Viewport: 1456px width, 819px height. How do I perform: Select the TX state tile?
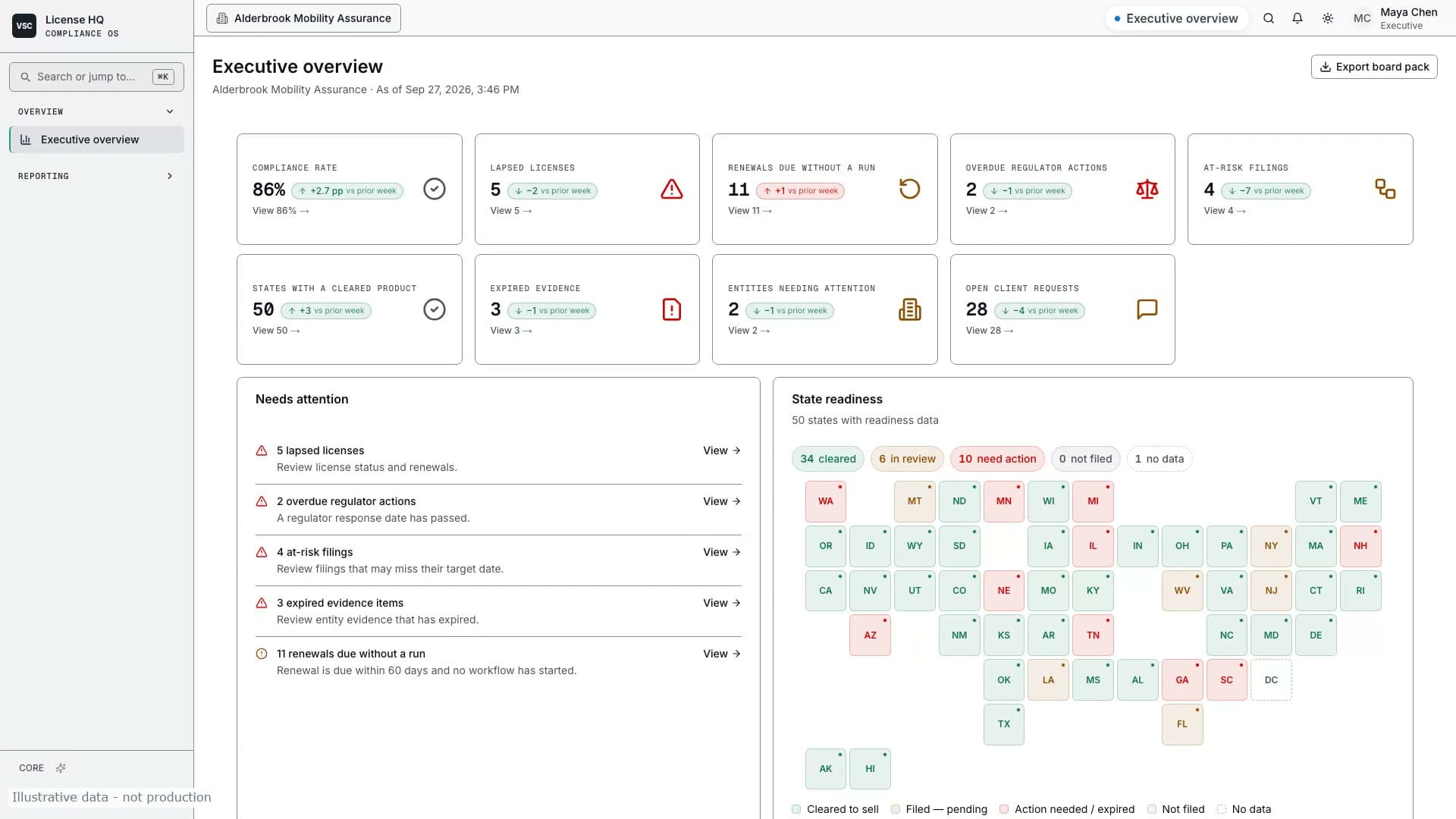(1004, 724)
